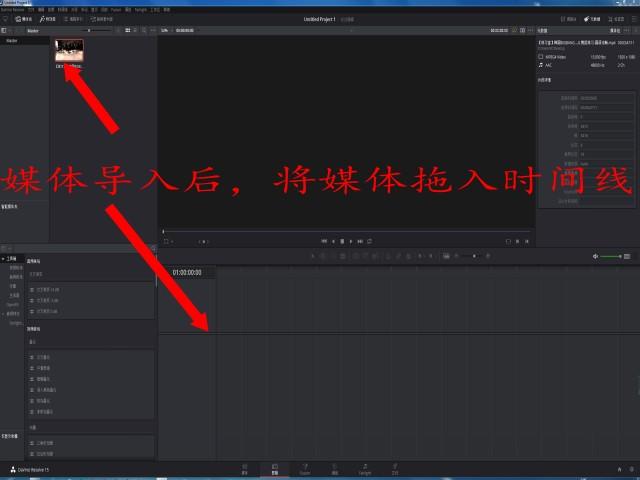The image size is (640, 480).
Task: Open the Fairlight menu in menu bar
Action: [141, 9]
